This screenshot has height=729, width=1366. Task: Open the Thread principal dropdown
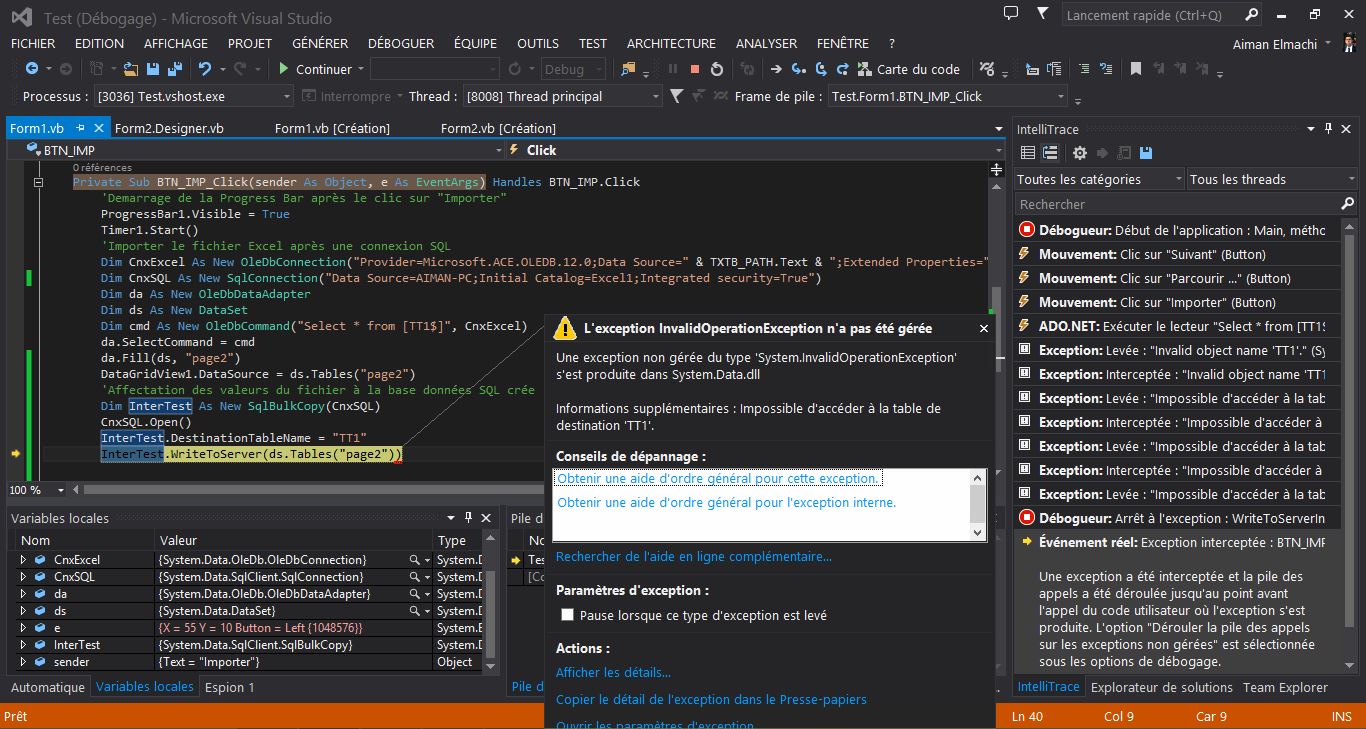coord(656,96)
